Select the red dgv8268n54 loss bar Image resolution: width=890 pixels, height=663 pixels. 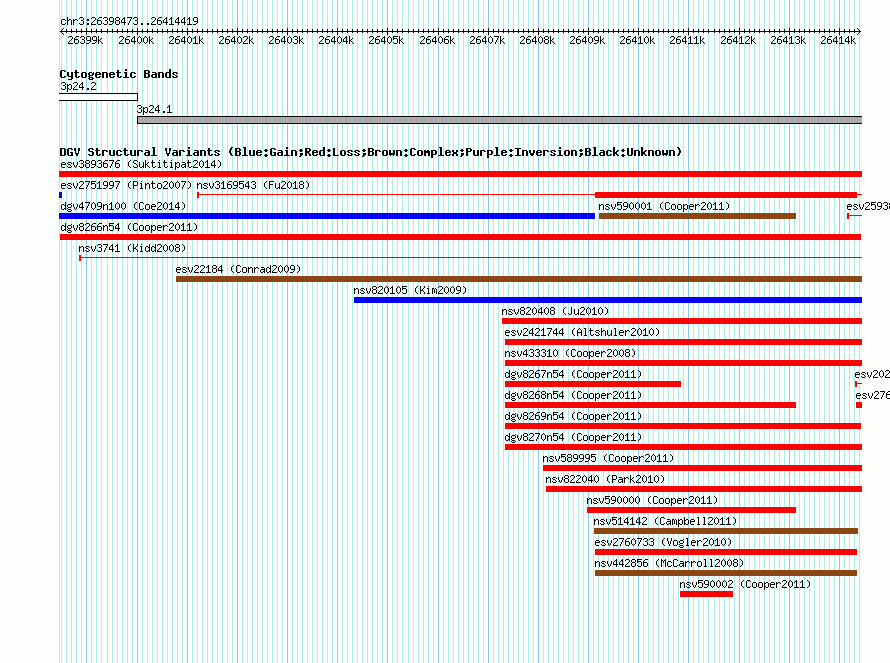(x=650, y=405)
